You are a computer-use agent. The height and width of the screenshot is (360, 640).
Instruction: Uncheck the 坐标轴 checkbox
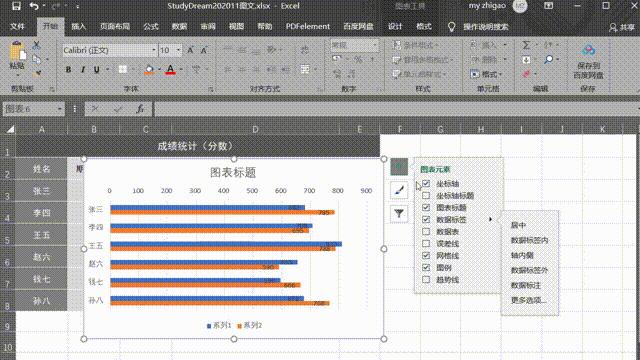(x=426, y=184)
